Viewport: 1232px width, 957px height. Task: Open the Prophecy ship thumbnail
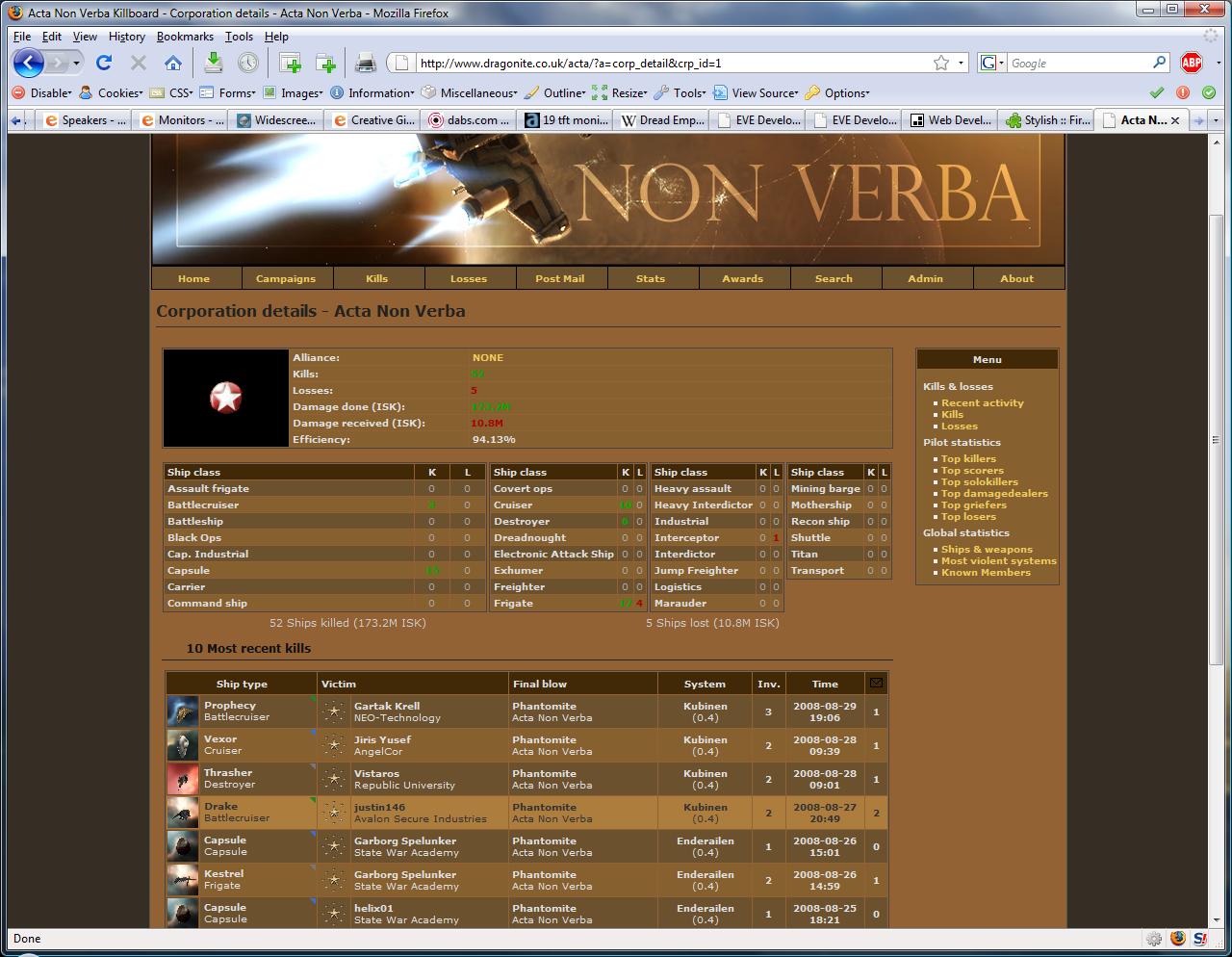point(183,712)
